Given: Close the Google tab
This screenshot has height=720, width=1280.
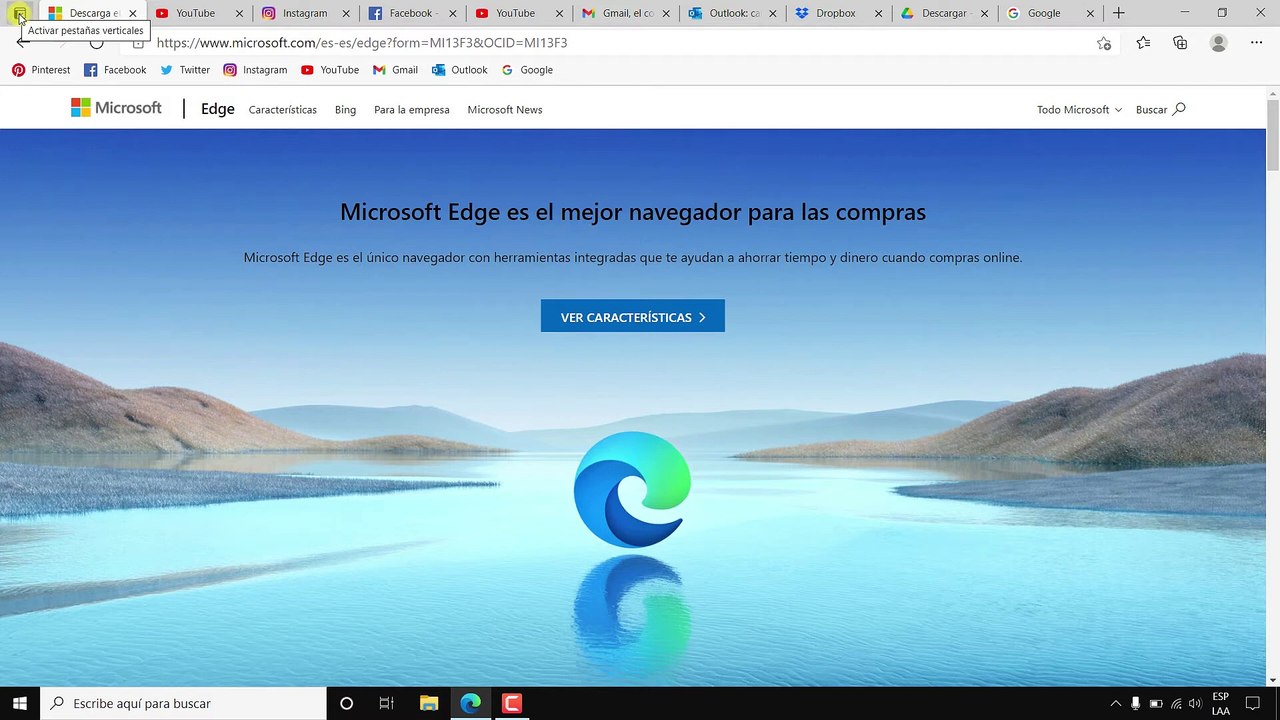Looking at the screenshot, I should pos(1091,14).
